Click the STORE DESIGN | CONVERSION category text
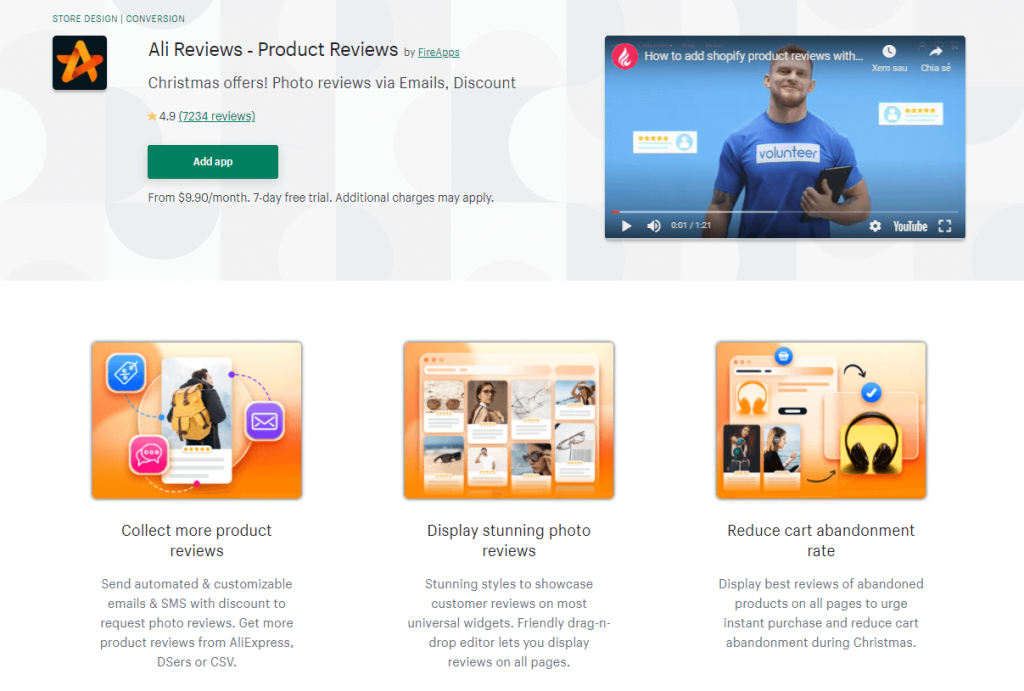Image resolution: width=1024 pixels, height=691 pixels. pyautogui.click(x=118, y=19)
